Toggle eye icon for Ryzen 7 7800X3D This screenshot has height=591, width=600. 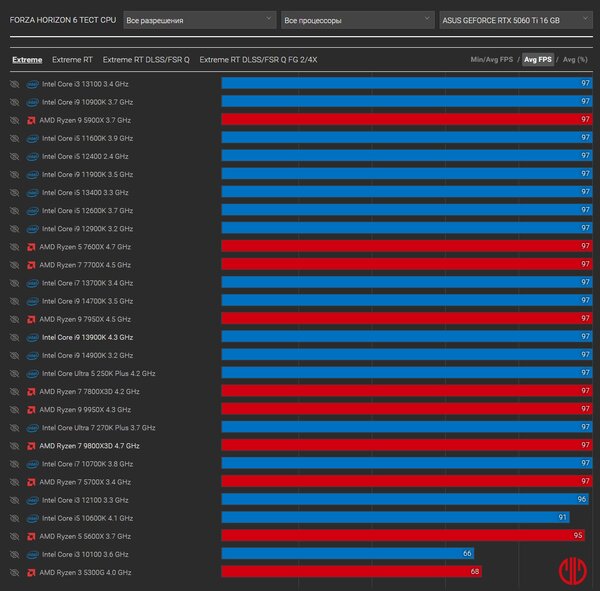[x=15, y=392]
